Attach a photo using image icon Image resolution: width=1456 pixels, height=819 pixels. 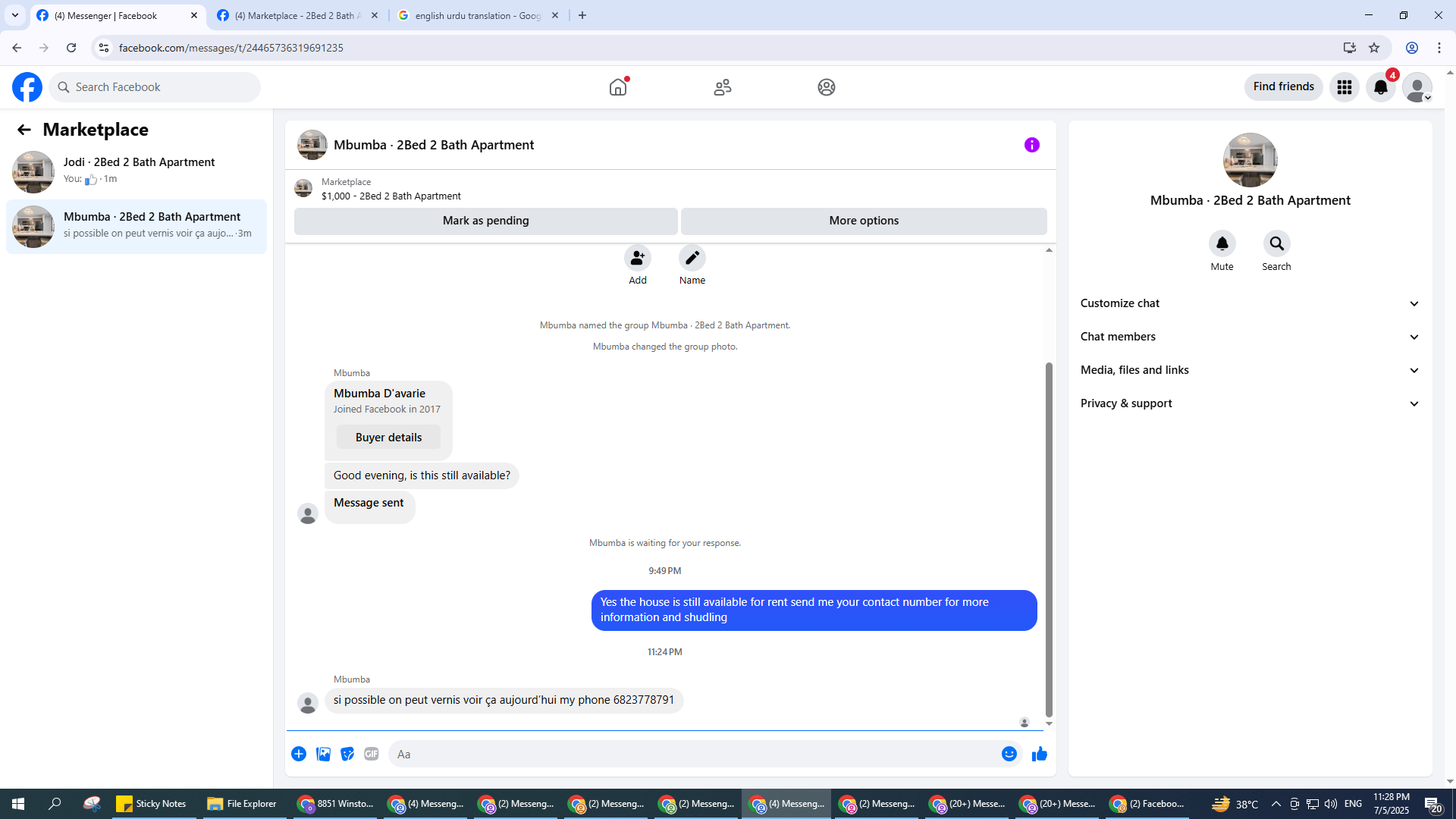pyautogui.click(x=323, y=754)
